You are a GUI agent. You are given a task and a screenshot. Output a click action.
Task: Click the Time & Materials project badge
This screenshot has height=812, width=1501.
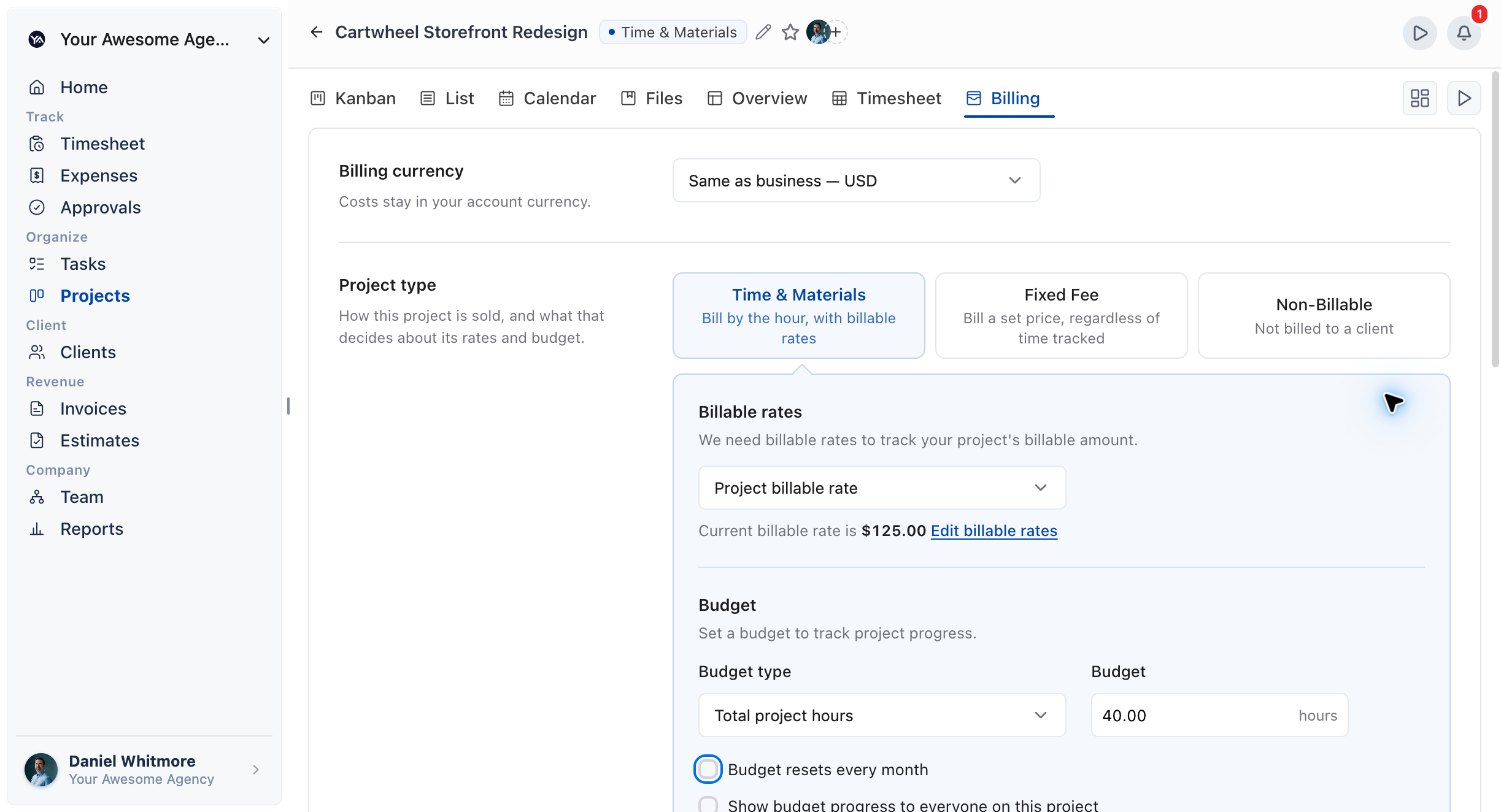point(673,32)
